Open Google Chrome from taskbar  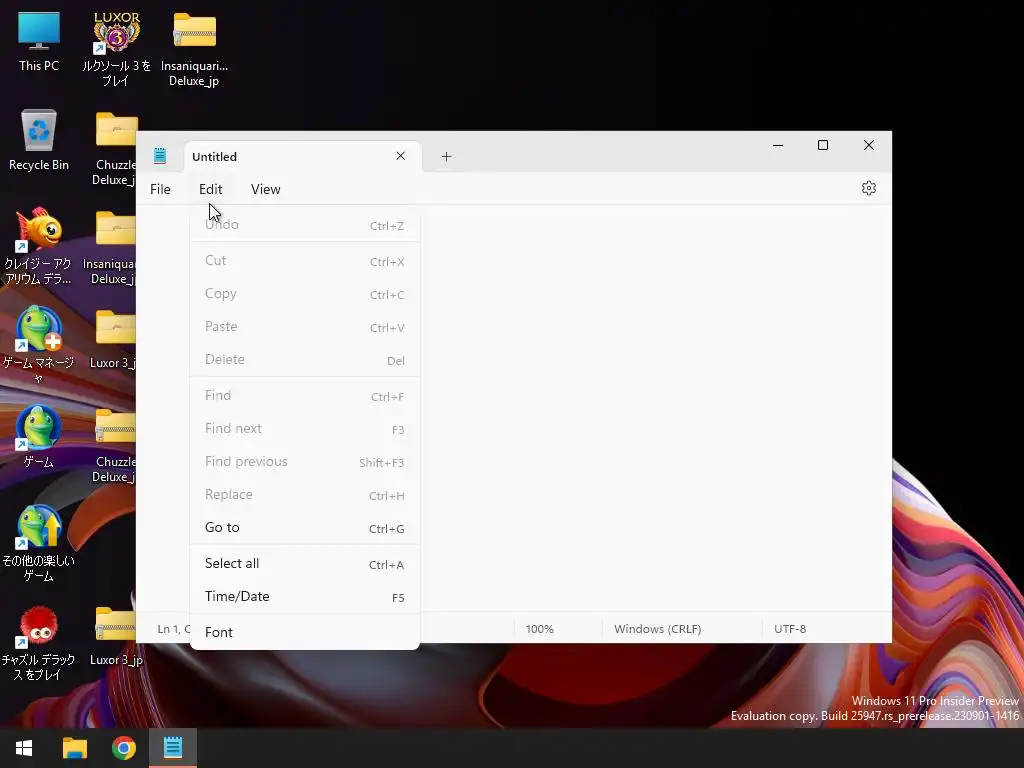tap(123, 748)
